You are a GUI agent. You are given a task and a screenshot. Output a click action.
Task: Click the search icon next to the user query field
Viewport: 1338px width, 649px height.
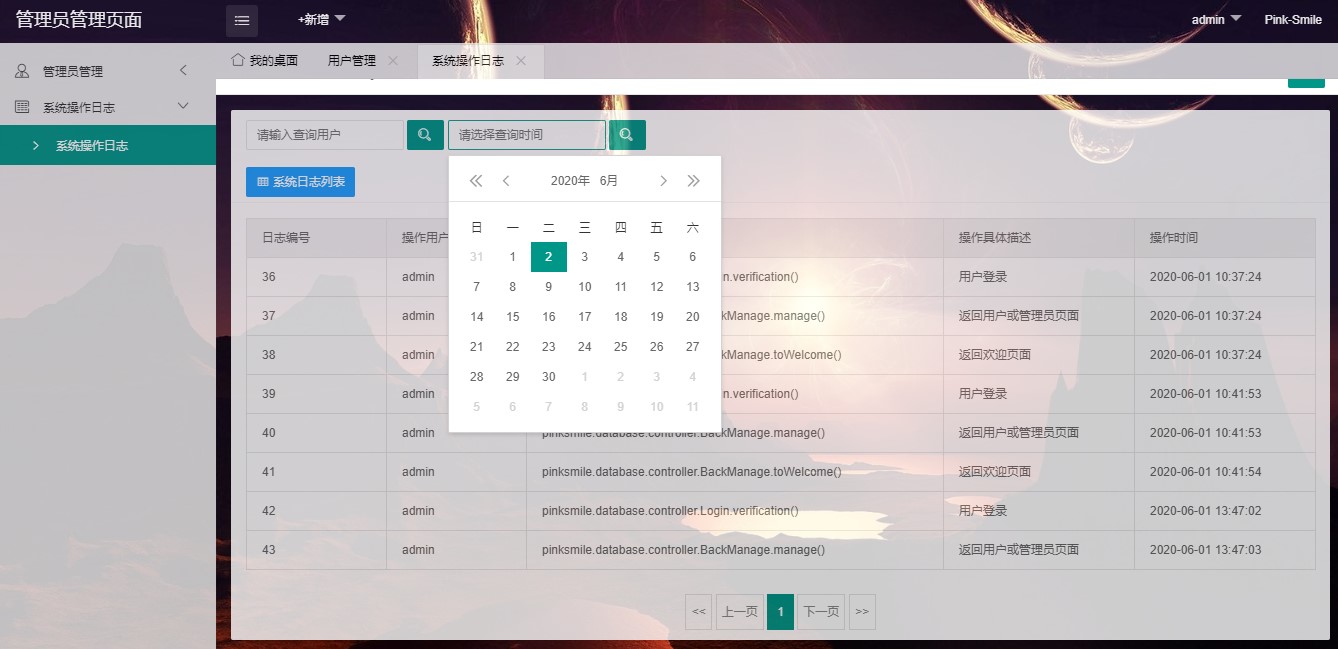click(x=425, y=135)
